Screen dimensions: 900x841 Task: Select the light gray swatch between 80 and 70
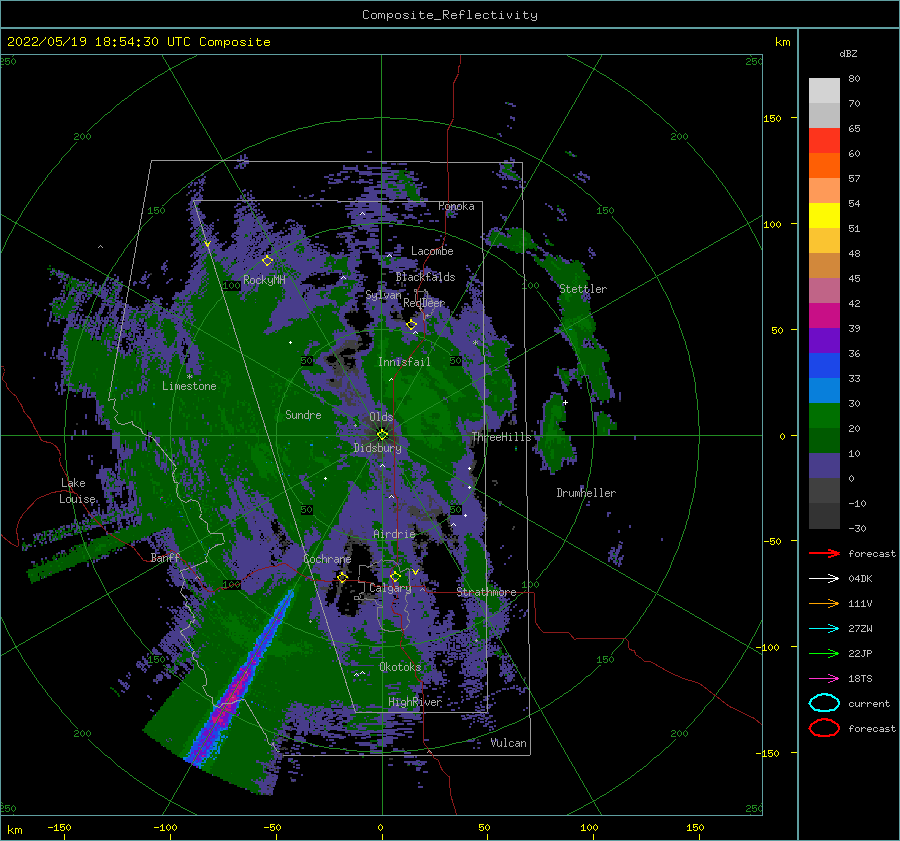point(824,91)
